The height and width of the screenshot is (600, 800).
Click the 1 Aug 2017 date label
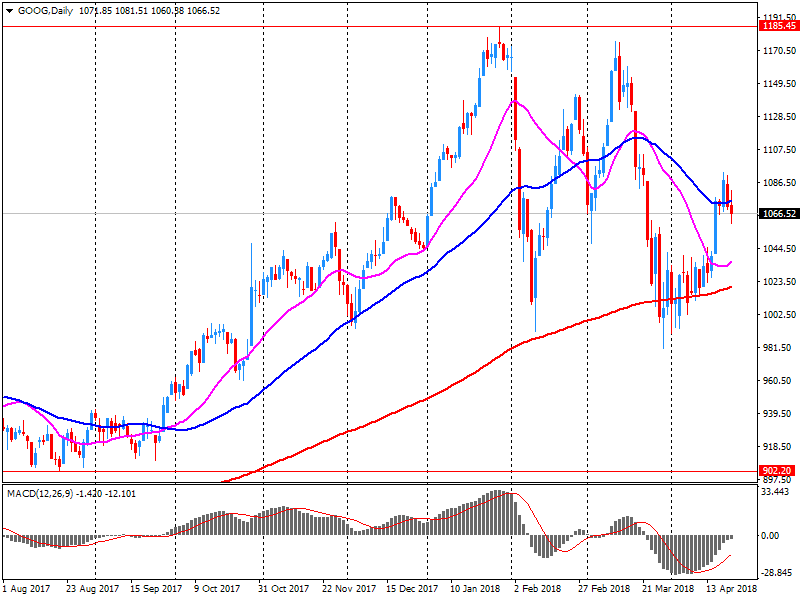tap(27, 588)
